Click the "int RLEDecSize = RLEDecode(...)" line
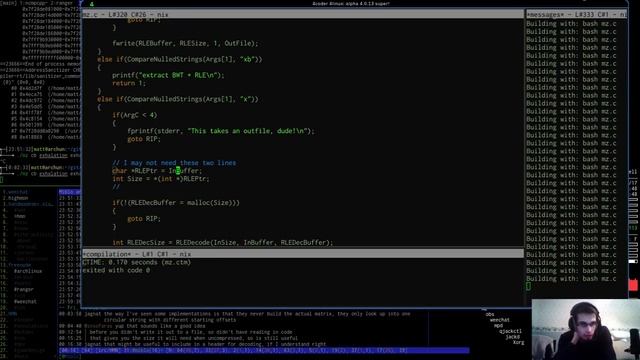Image resolution: width=640 pixels, height=360 pixels. click(x=222, y=242)
